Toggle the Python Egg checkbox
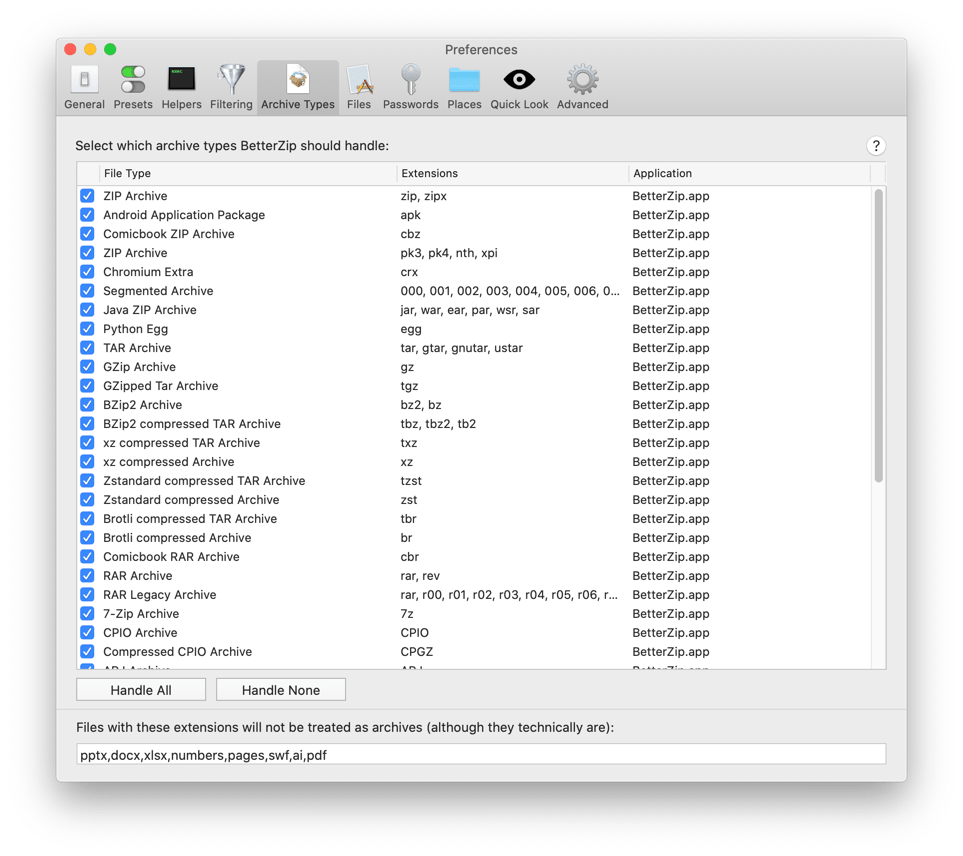Image resolution: width=963 pixels, height=856 pixels. pos(87,329)
